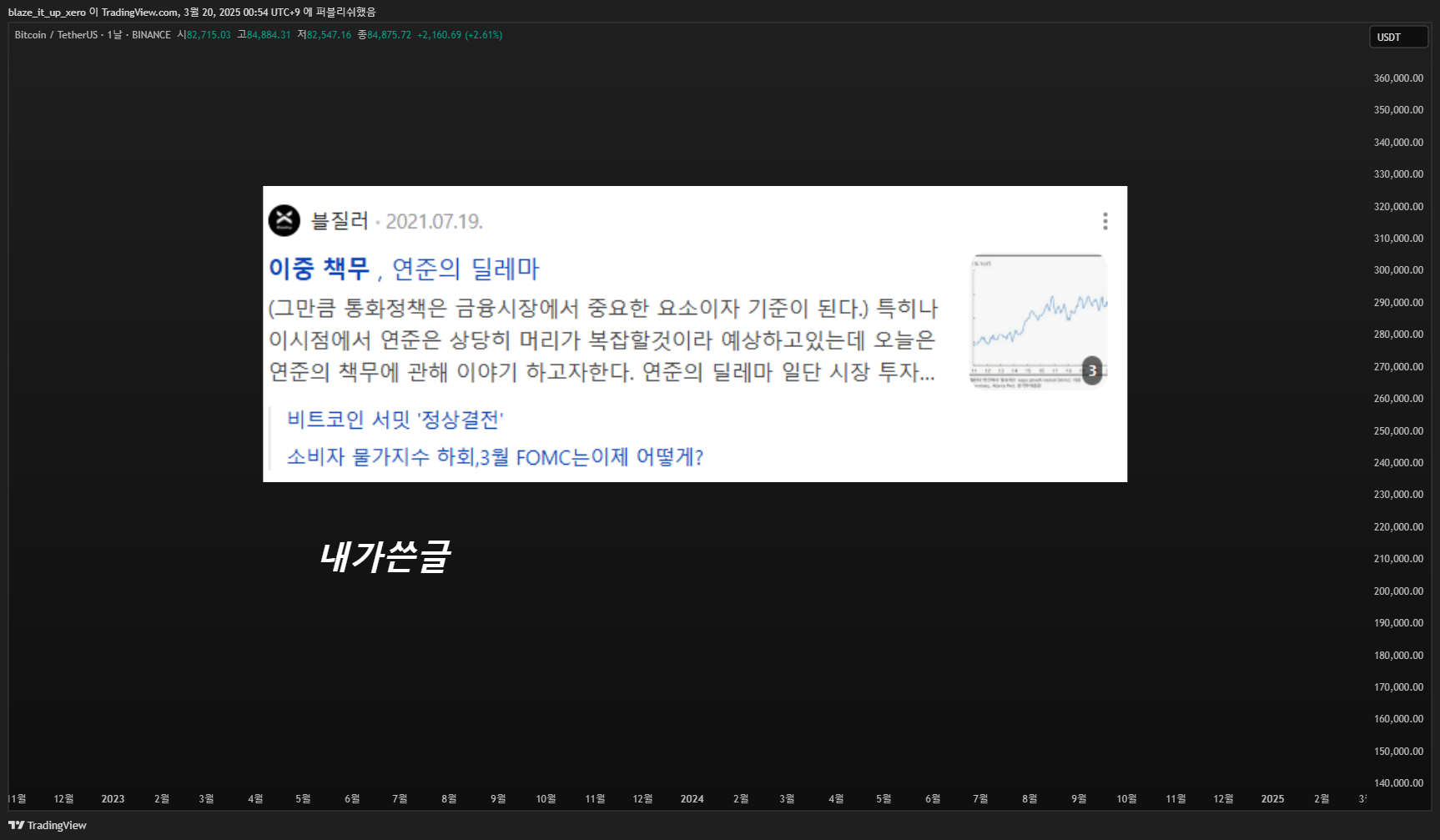Click the Bitcoin / TetherUS symbol label

coord(56,35)
